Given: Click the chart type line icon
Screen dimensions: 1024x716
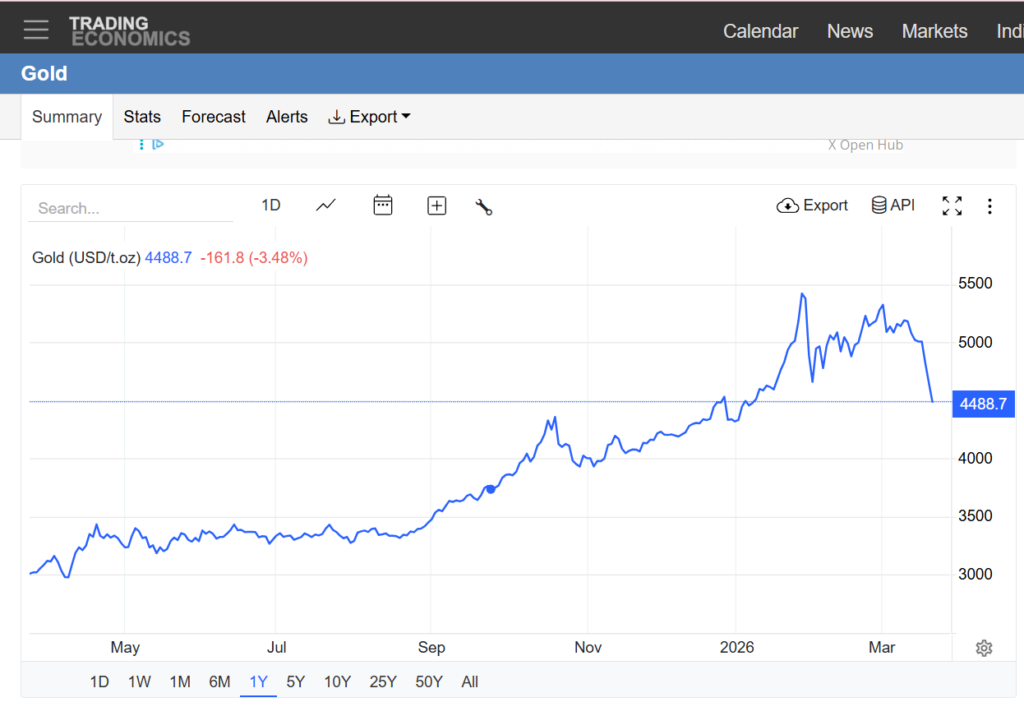Looking at the screenshot, I should [x=326, y=205].
